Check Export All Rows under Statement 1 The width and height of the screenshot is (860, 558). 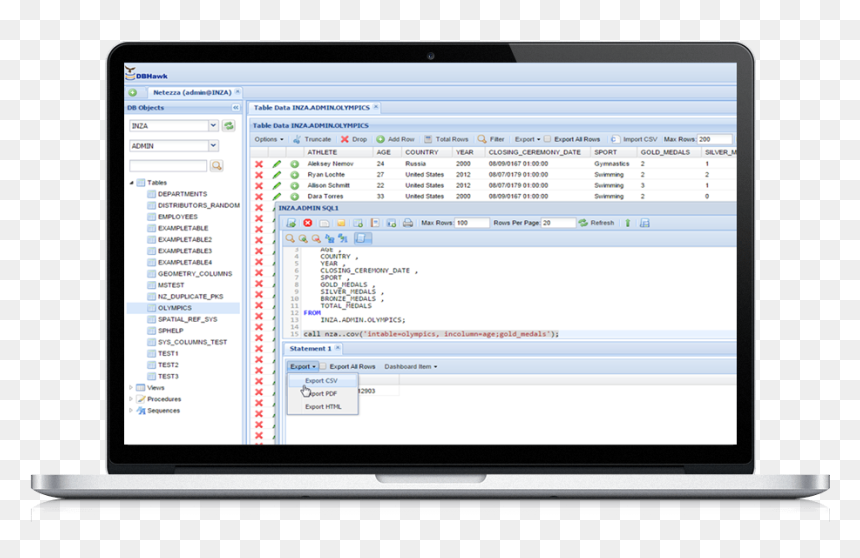point(323,366)
